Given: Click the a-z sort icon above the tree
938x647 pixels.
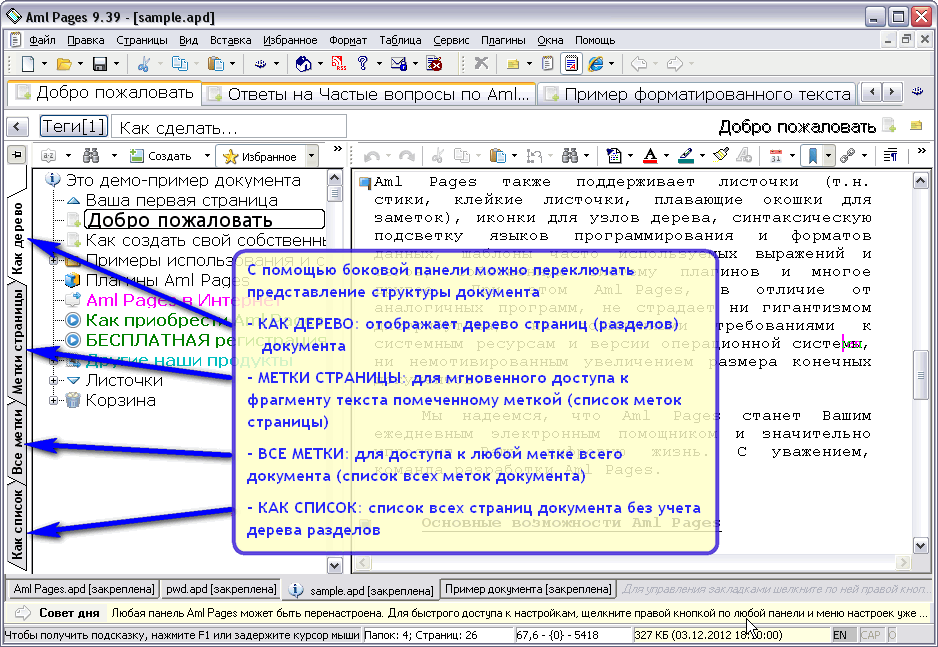Looking at the screenshot, I should [48, 156].
